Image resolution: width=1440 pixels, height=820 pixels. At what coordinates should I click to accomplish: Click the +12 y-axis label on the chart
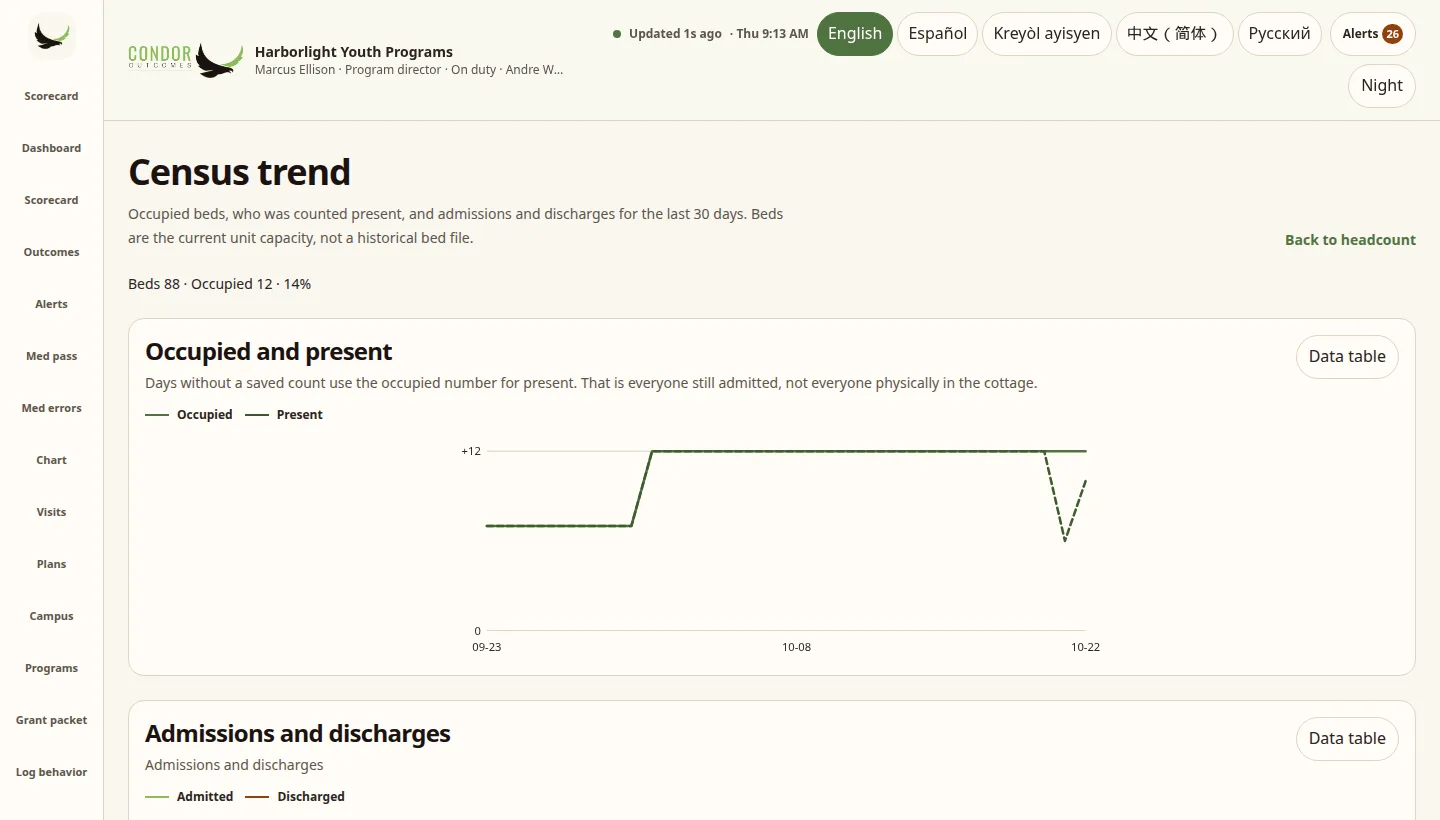click(471, 451)
